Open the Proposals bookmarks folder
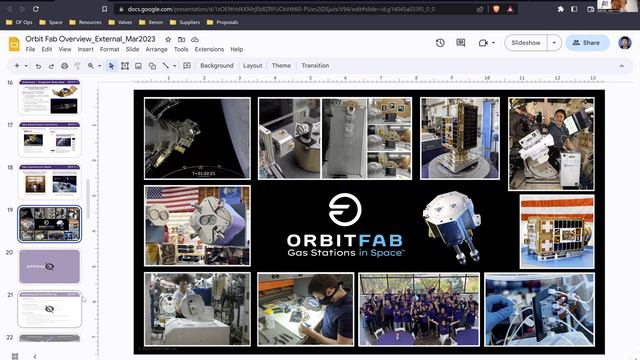Screen dimensions: 640x360 222,22
